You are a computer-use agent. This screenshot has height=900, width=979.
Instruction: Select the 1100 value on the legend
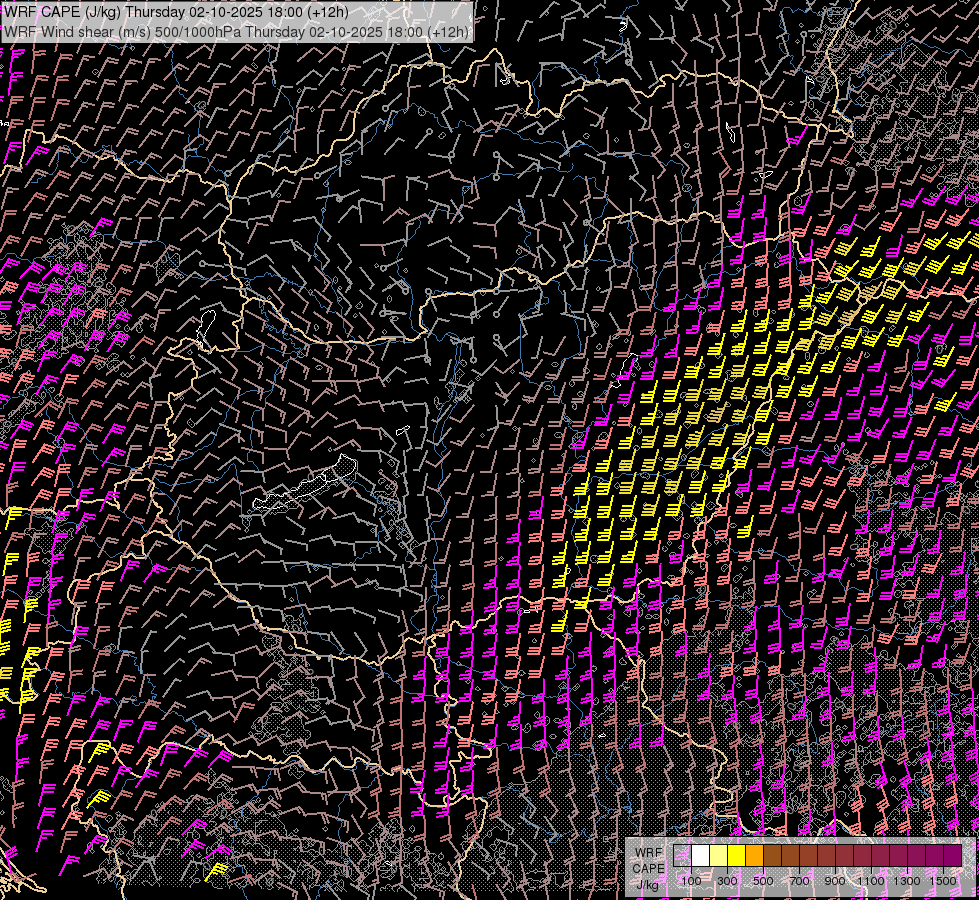tap(870, 881)
